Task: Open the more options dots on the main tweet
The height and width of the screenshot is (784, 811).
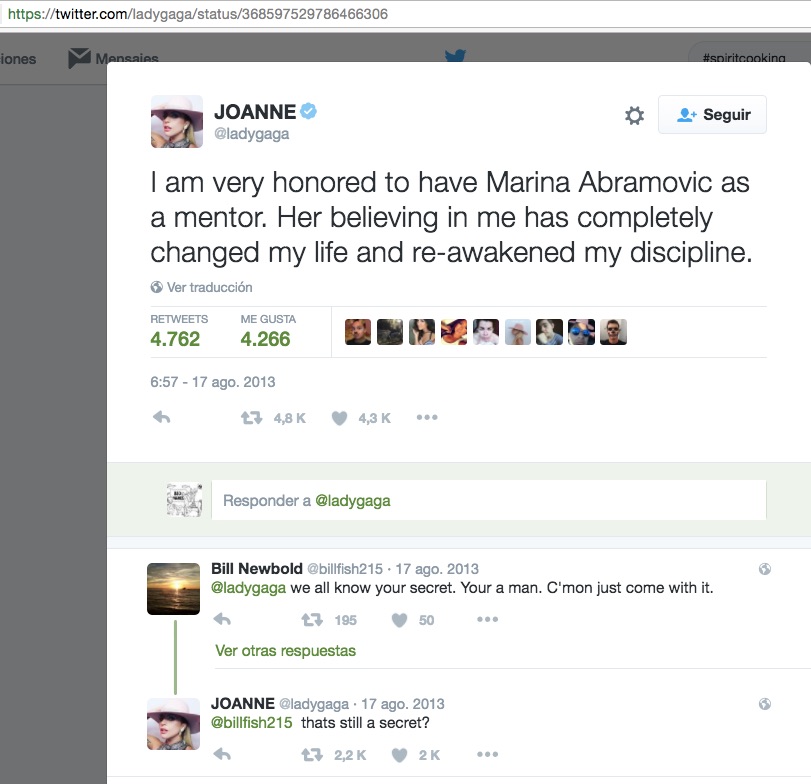Action: pos(427,417)
